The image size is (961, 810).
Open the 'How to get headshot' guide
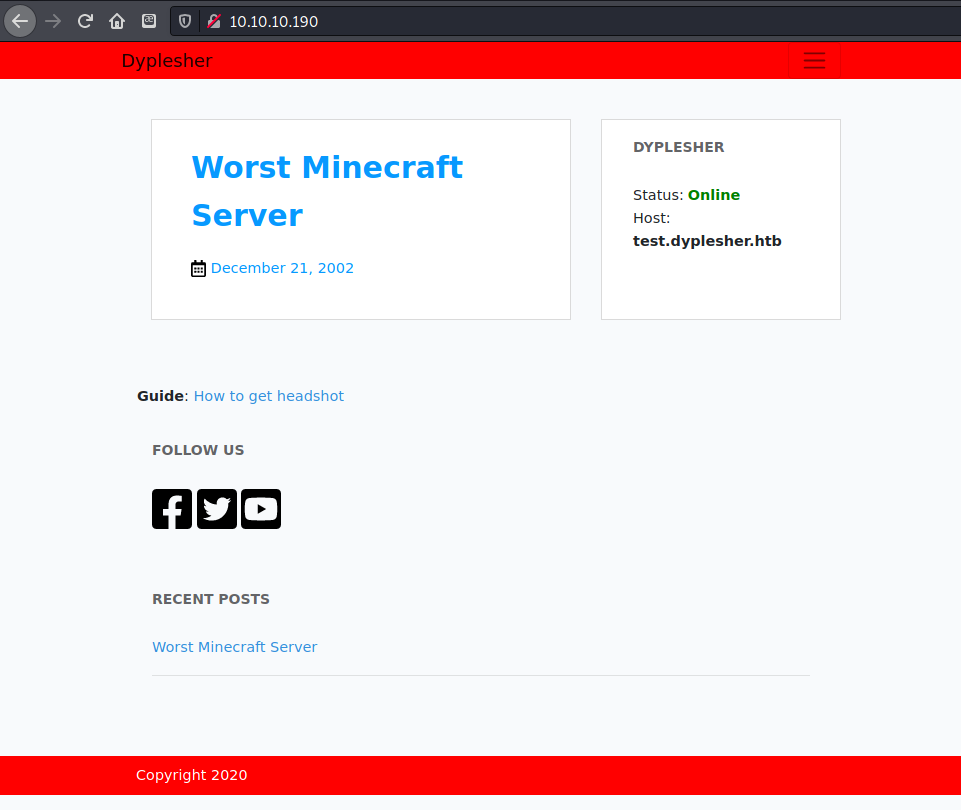(x=269, y=396)
